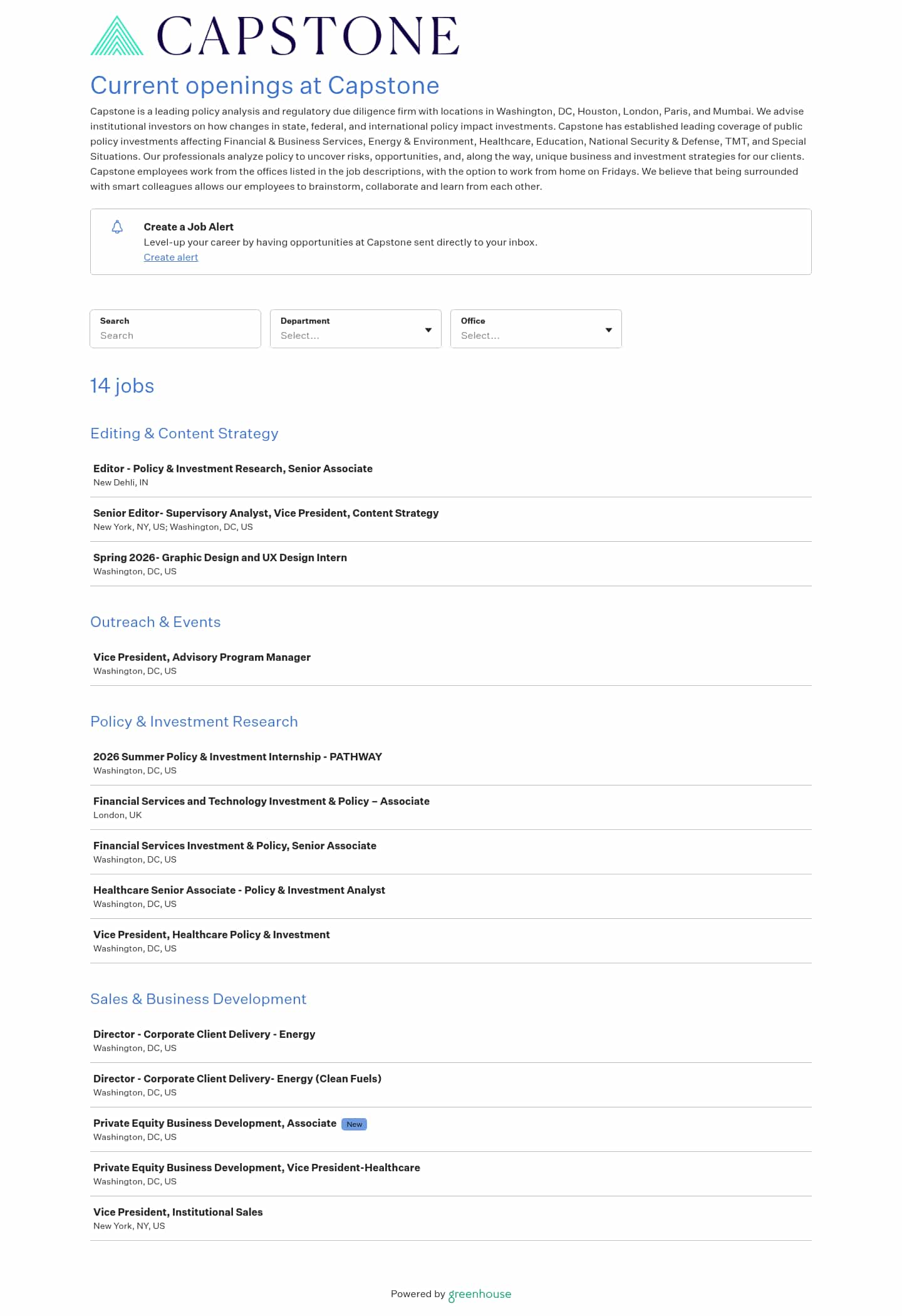This screenshot has height=1316, width=902.
Task: Click the Capstone logo
Action: [274, 36]
